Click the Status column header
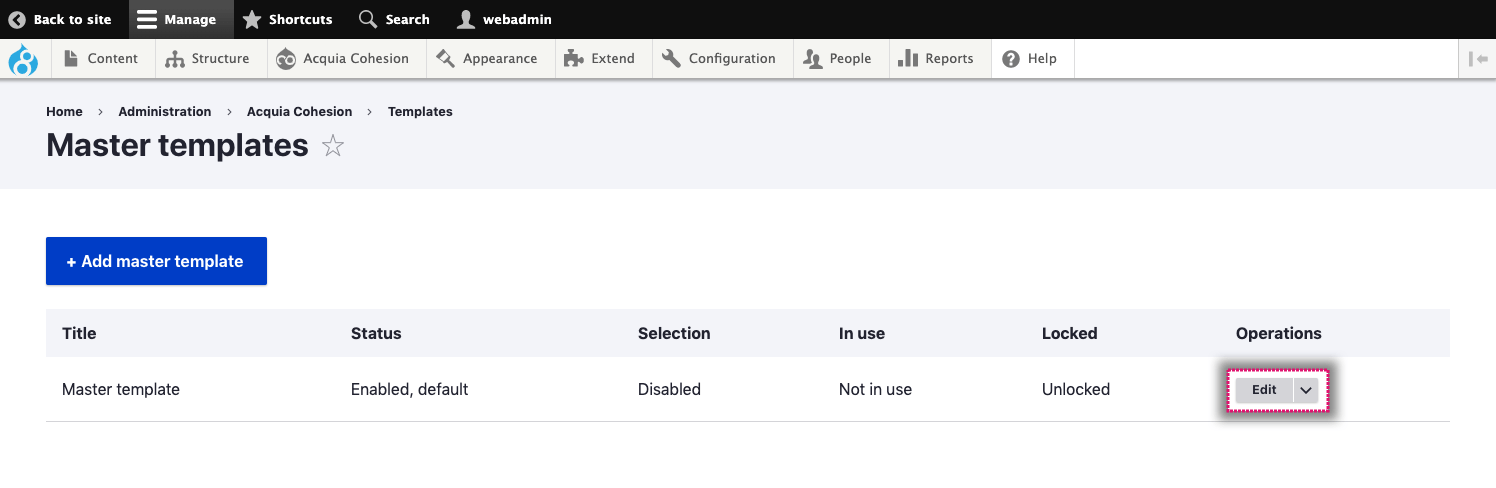Image resolution: width=1496 pixels, height=488 pixels. 376,333
